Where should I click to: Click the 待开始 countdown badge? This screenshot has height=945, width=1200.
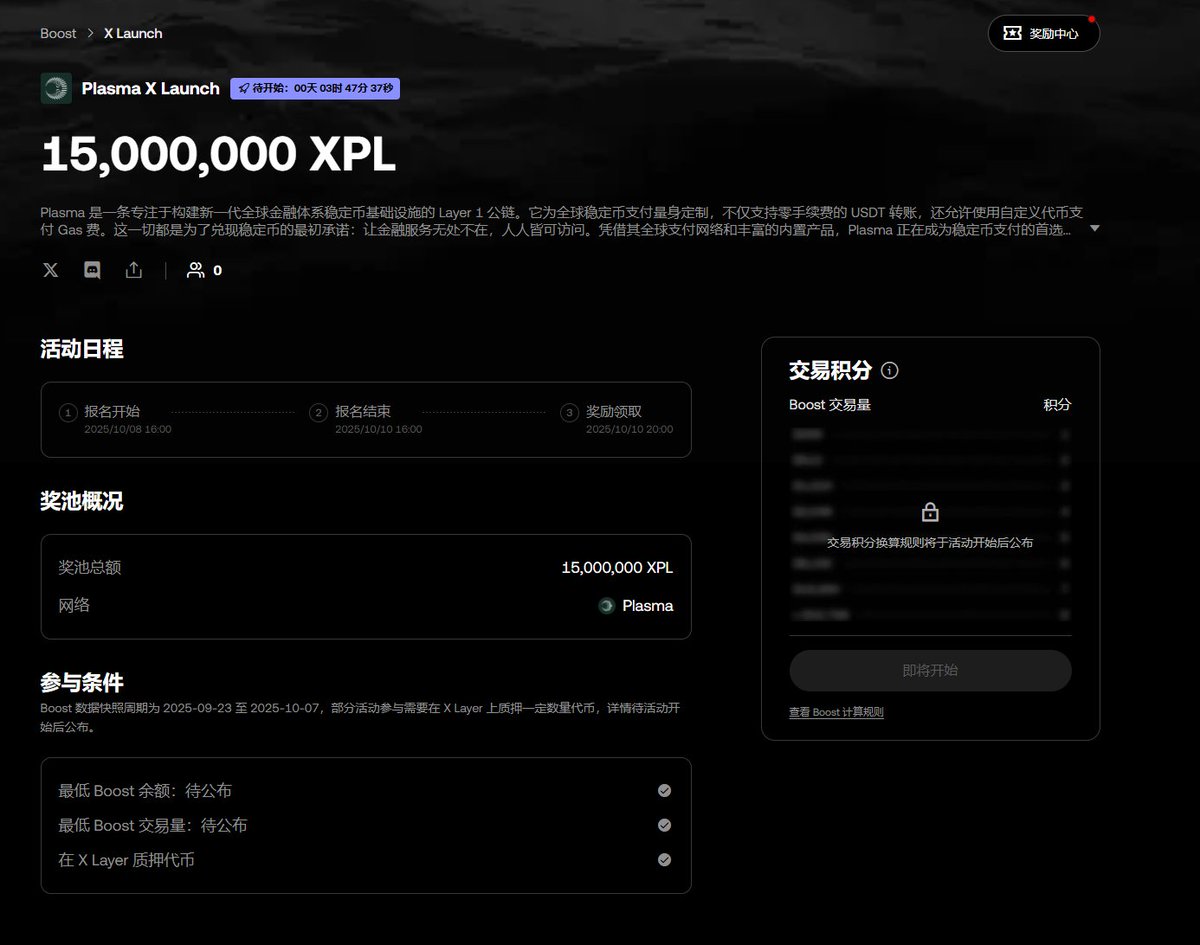[x=315, y=88]
